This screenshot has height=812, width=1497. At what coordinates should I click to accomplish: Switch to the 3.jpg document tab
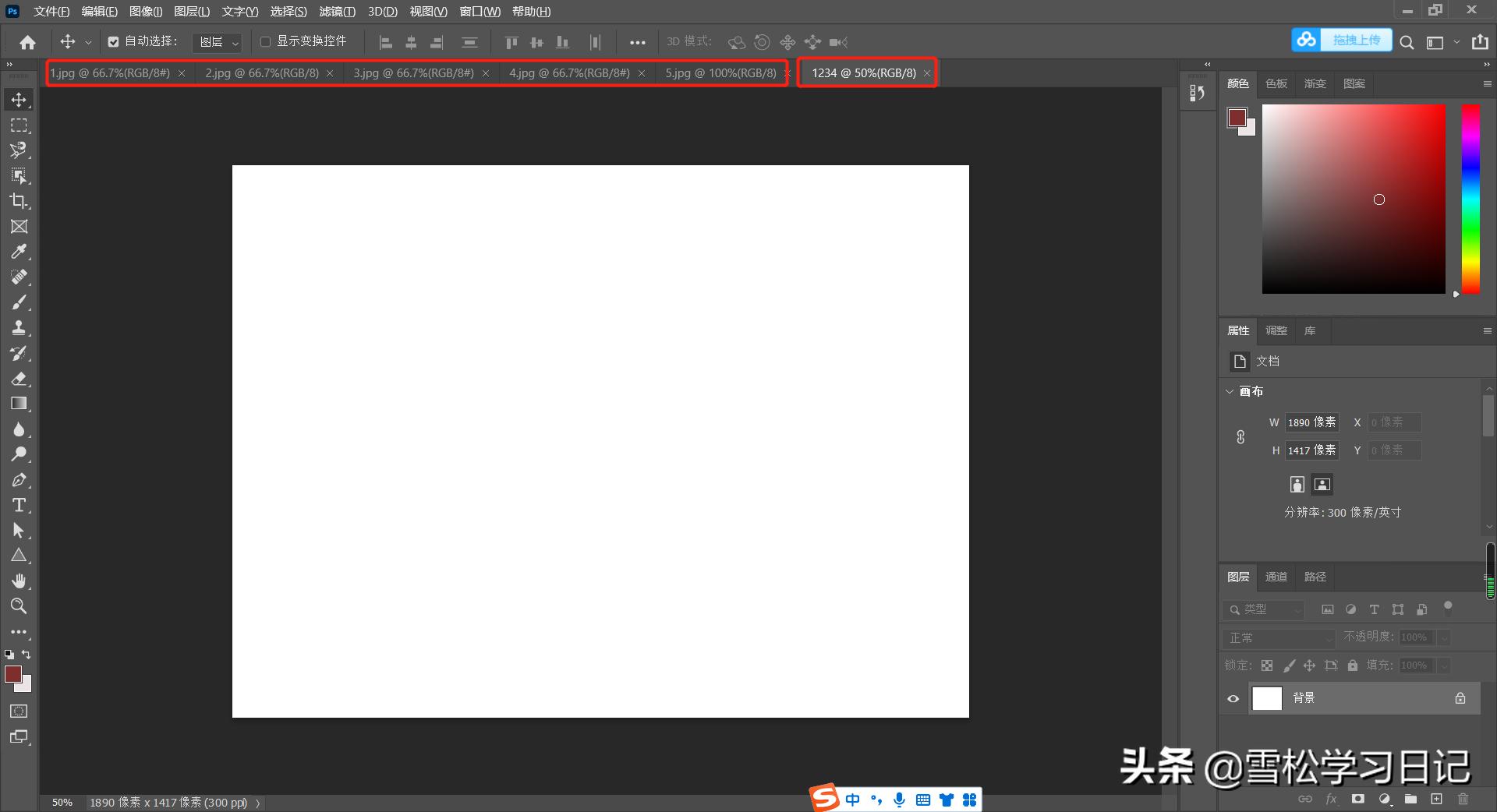[x=413, y=73]
